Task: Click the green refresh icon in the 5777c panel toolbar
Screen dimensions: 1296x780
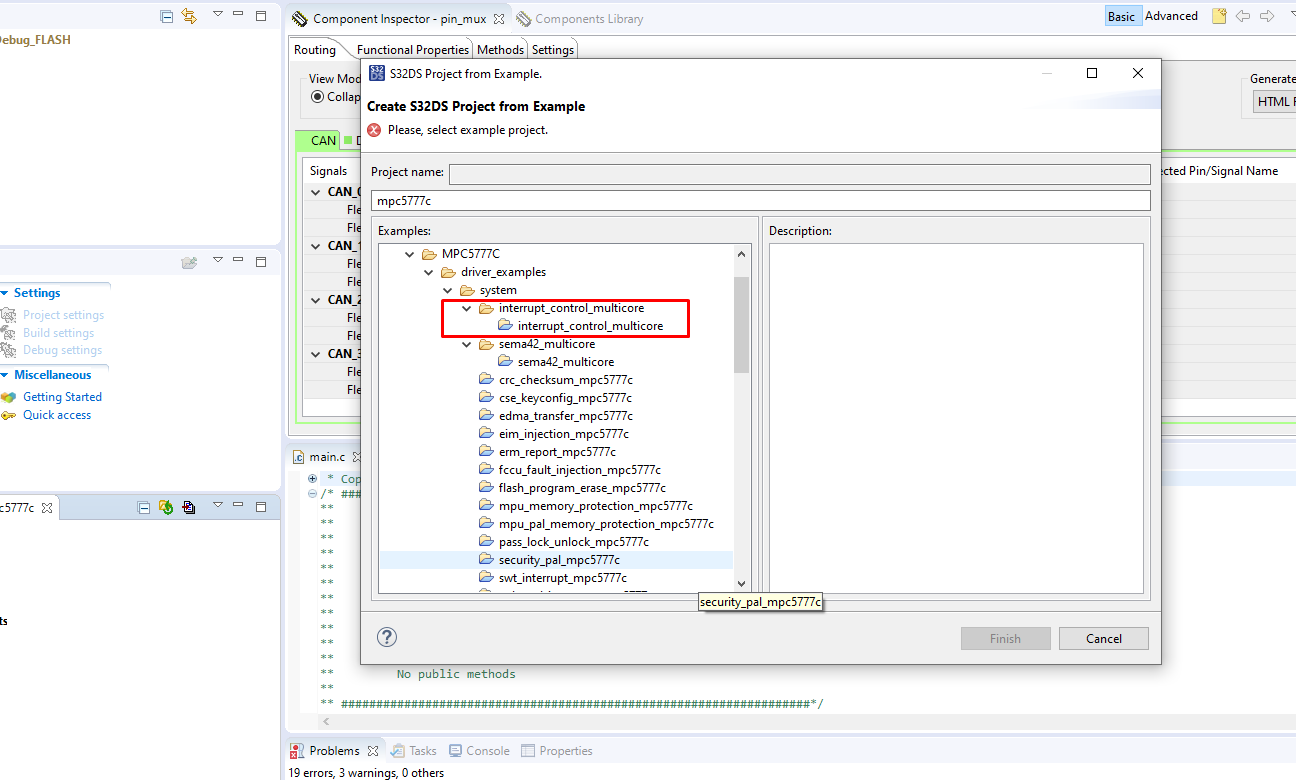Action: (x=166, y=507)
